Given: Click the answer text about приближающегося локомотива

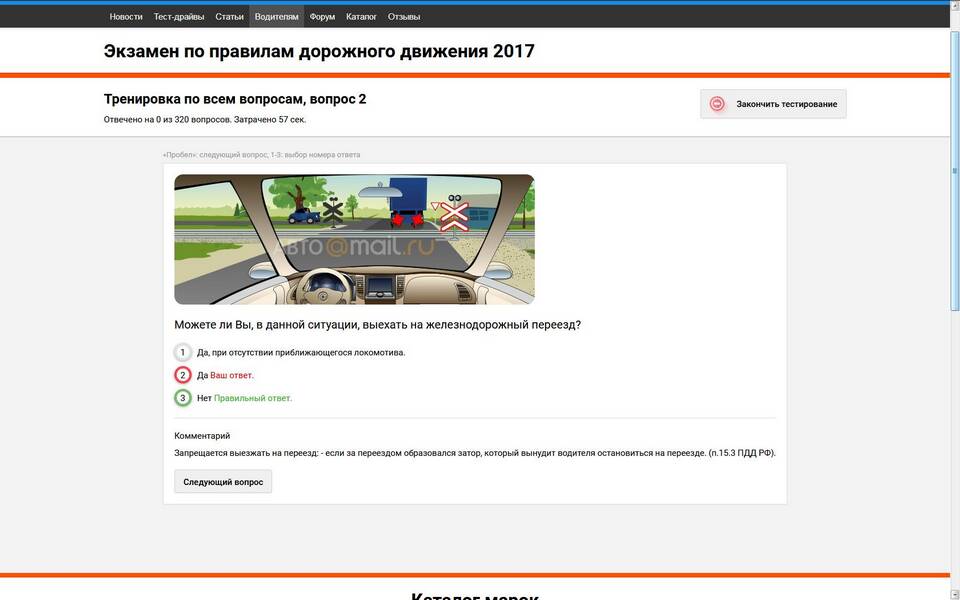Looking at the screenshot, I should [301, 353].
